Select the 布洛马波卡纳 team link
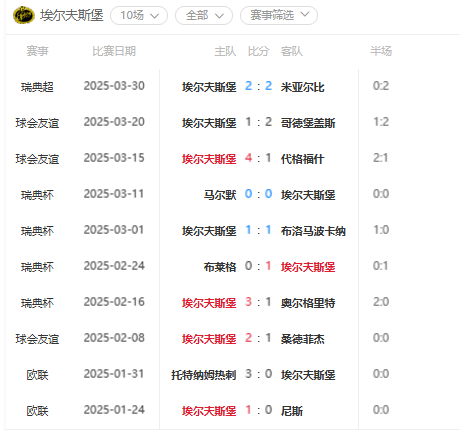460x431 pixels. point(313,231)
